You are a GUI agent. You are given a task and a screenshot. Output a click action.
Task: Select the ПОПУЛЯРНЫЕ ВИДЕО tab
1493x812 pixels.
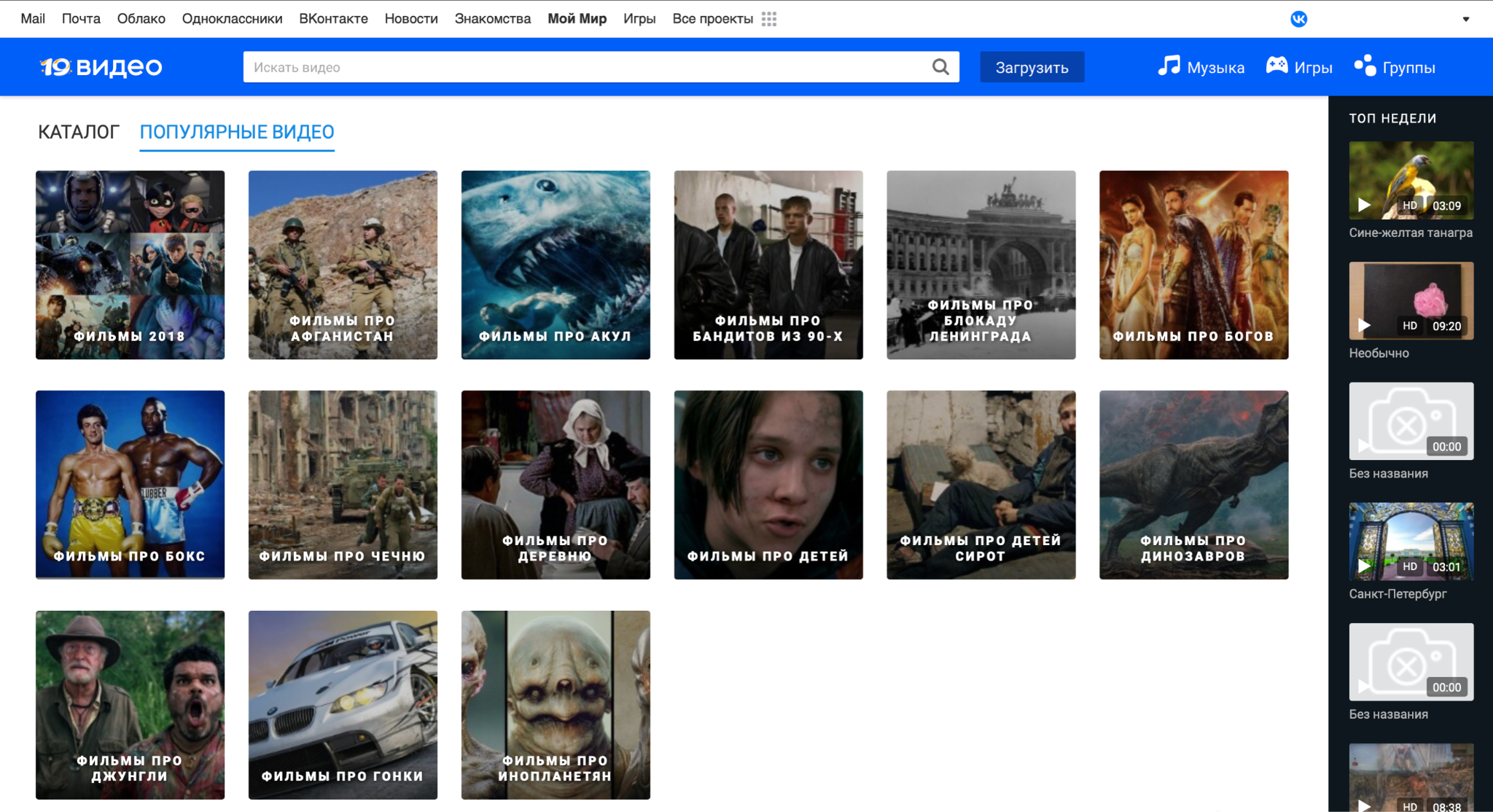tap(237, 132)
